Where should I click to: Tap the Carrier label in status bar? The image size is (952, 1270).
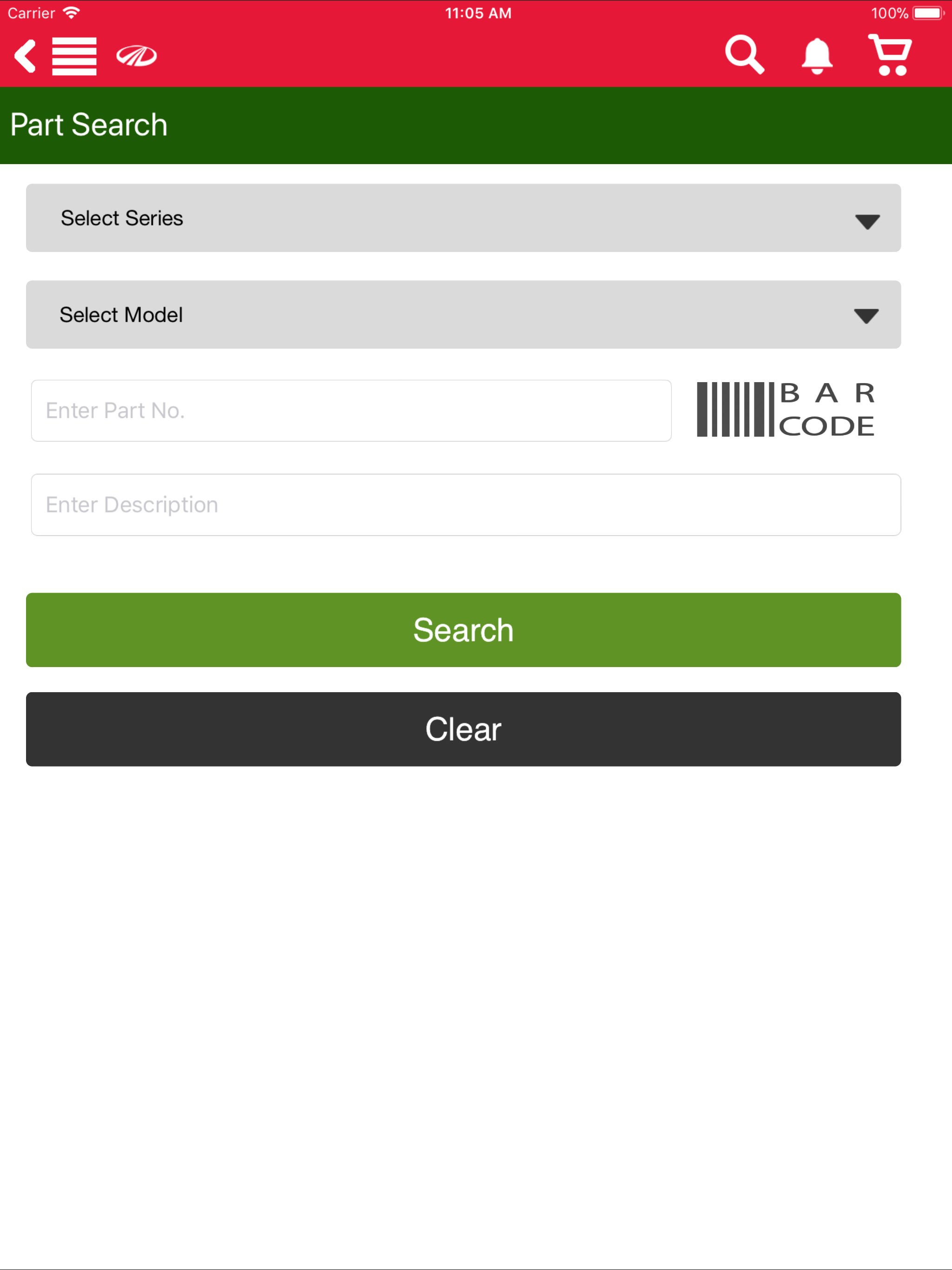tap(32, 13)
